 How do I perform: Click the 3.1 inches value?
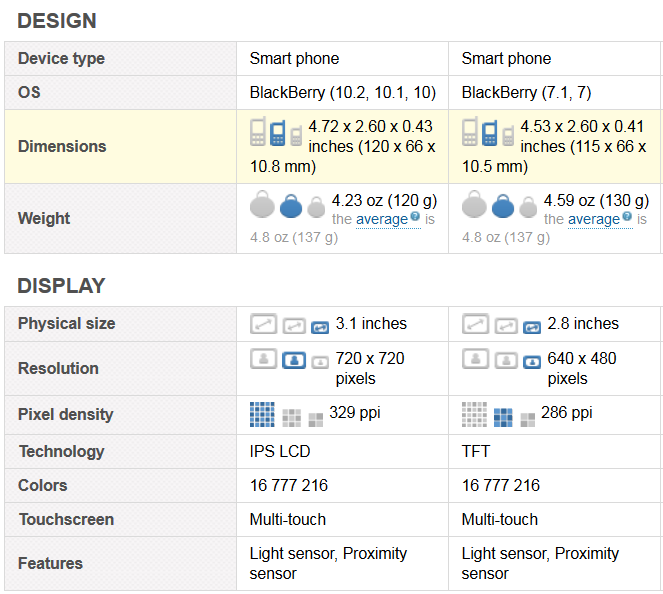point(371,323)
